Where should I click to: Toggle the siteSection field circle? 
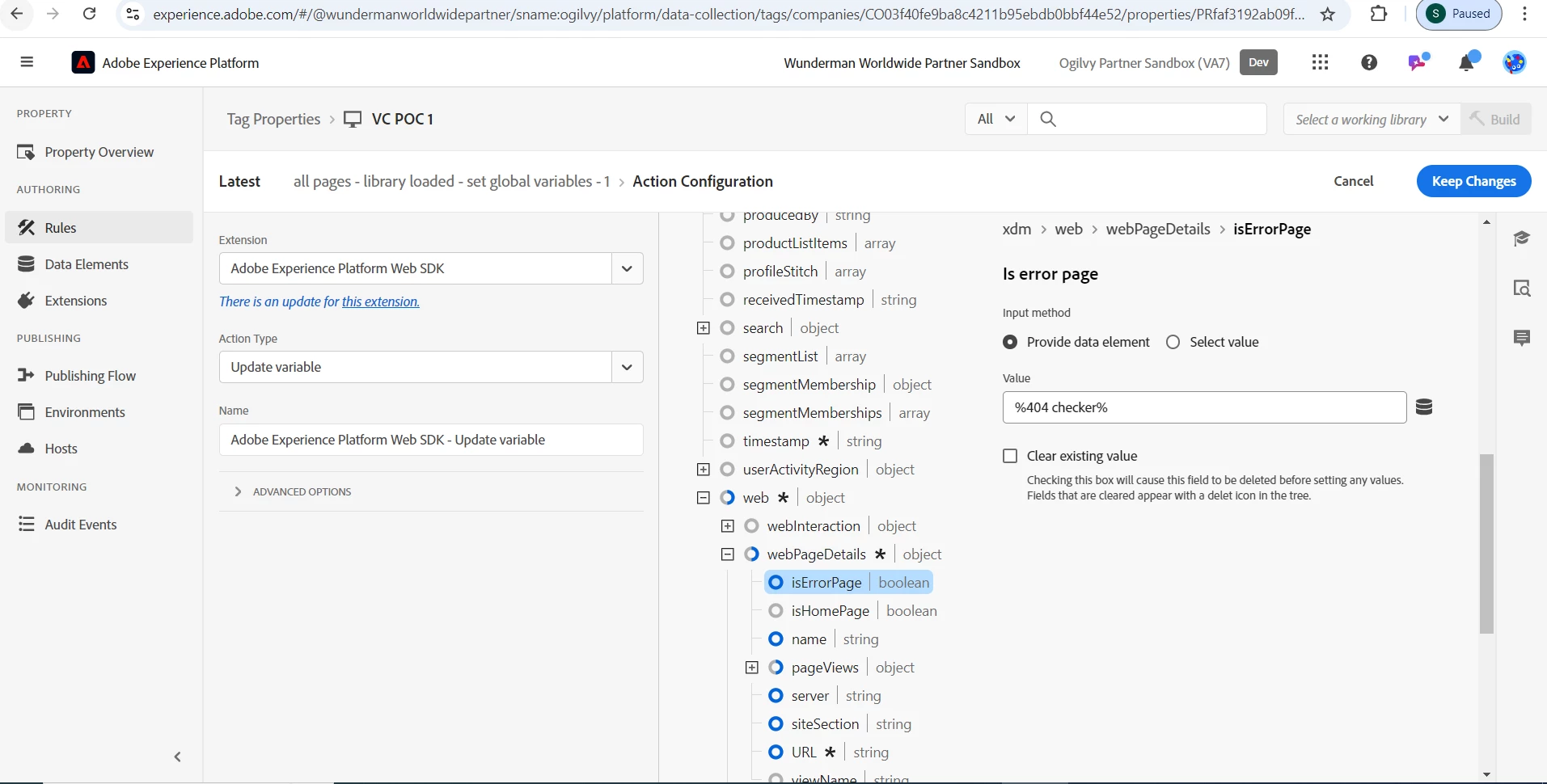click(776, 723)
